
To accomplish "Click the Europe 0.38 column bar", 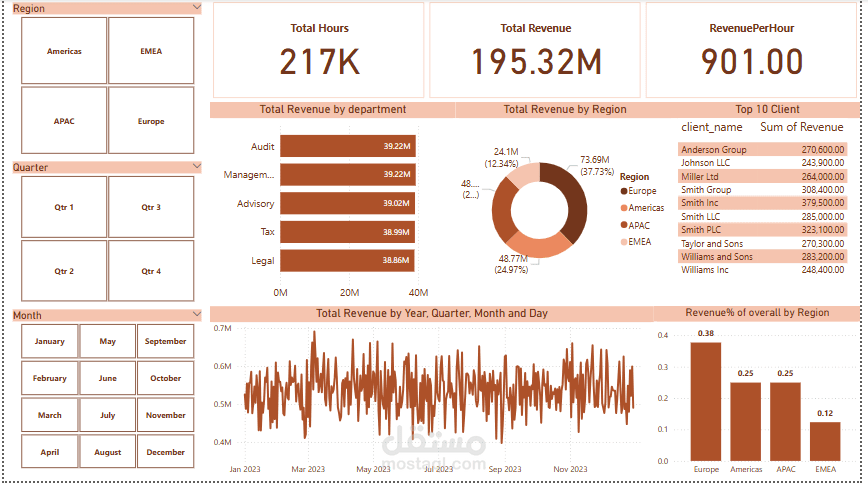I will 706,402.
